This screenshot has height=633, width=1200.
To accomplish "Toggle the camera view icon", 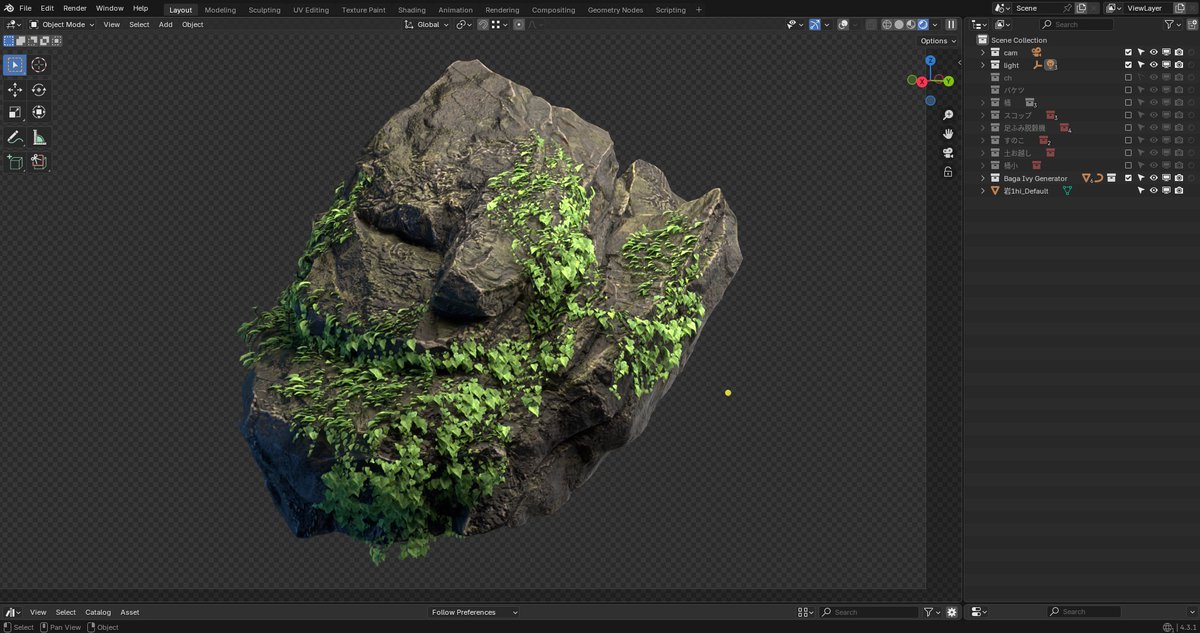I will point(948,153).
